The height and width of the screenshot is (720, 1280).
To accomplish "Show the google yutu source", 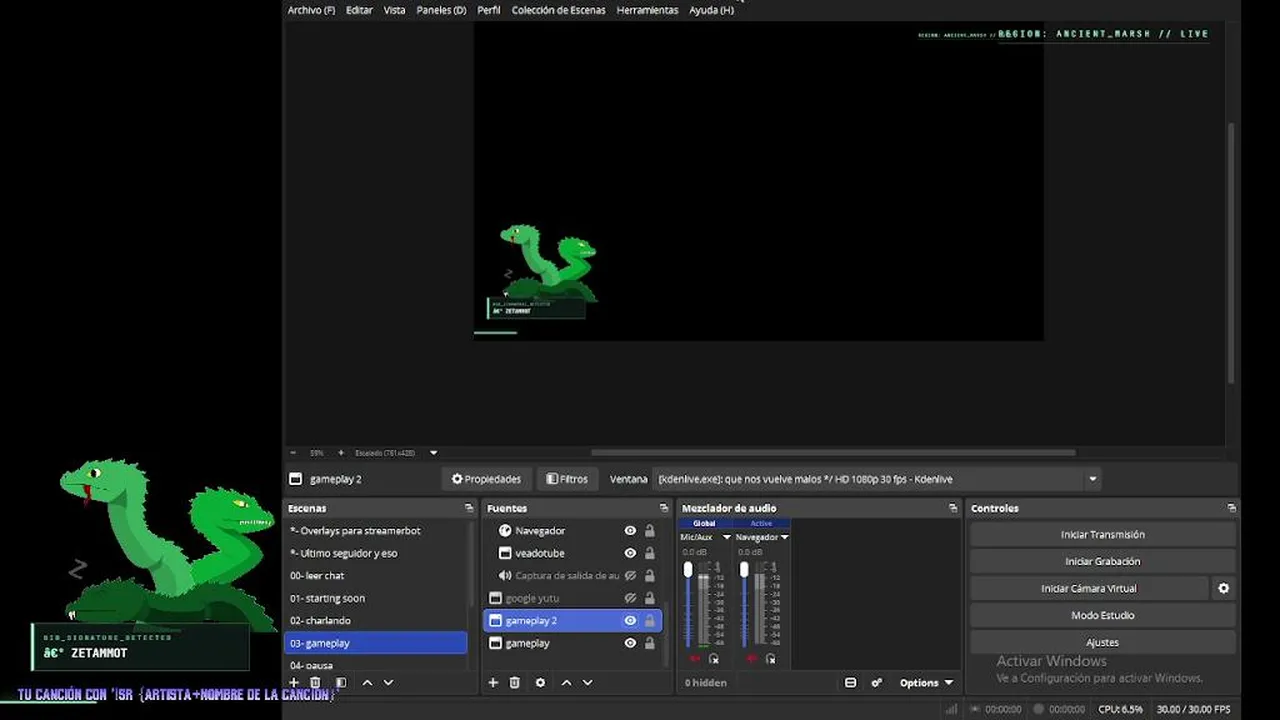I will [630, 598].
